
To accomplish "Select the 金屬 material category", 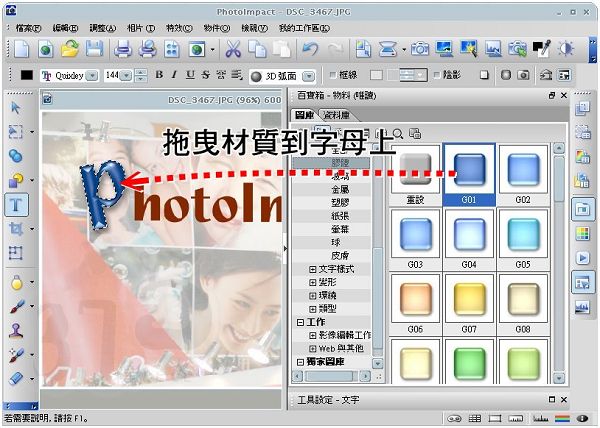I will (x=340, y=190).
